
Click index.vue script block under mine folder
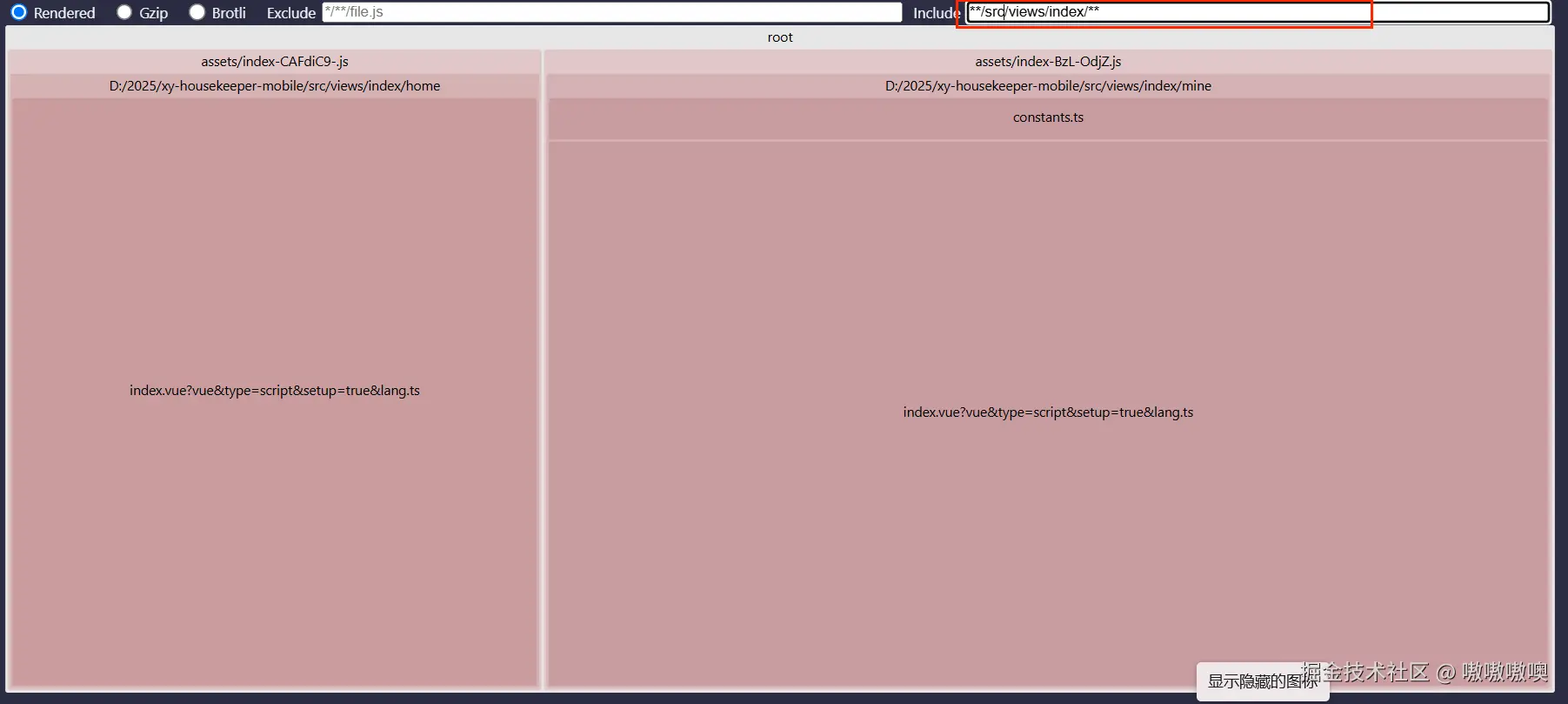[x=1048, y=412]
